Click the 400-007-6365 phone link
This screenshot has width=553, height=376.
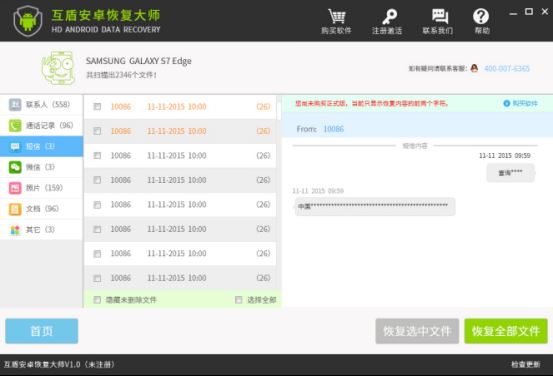[507, 68]
